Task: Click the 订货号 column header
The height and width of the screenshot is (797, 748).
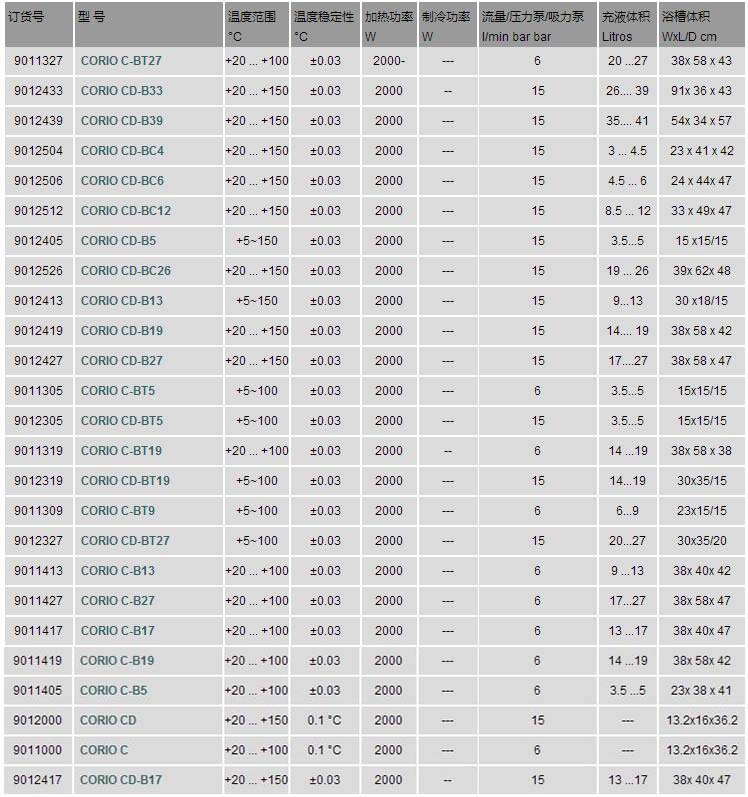Action: point(29,17)
